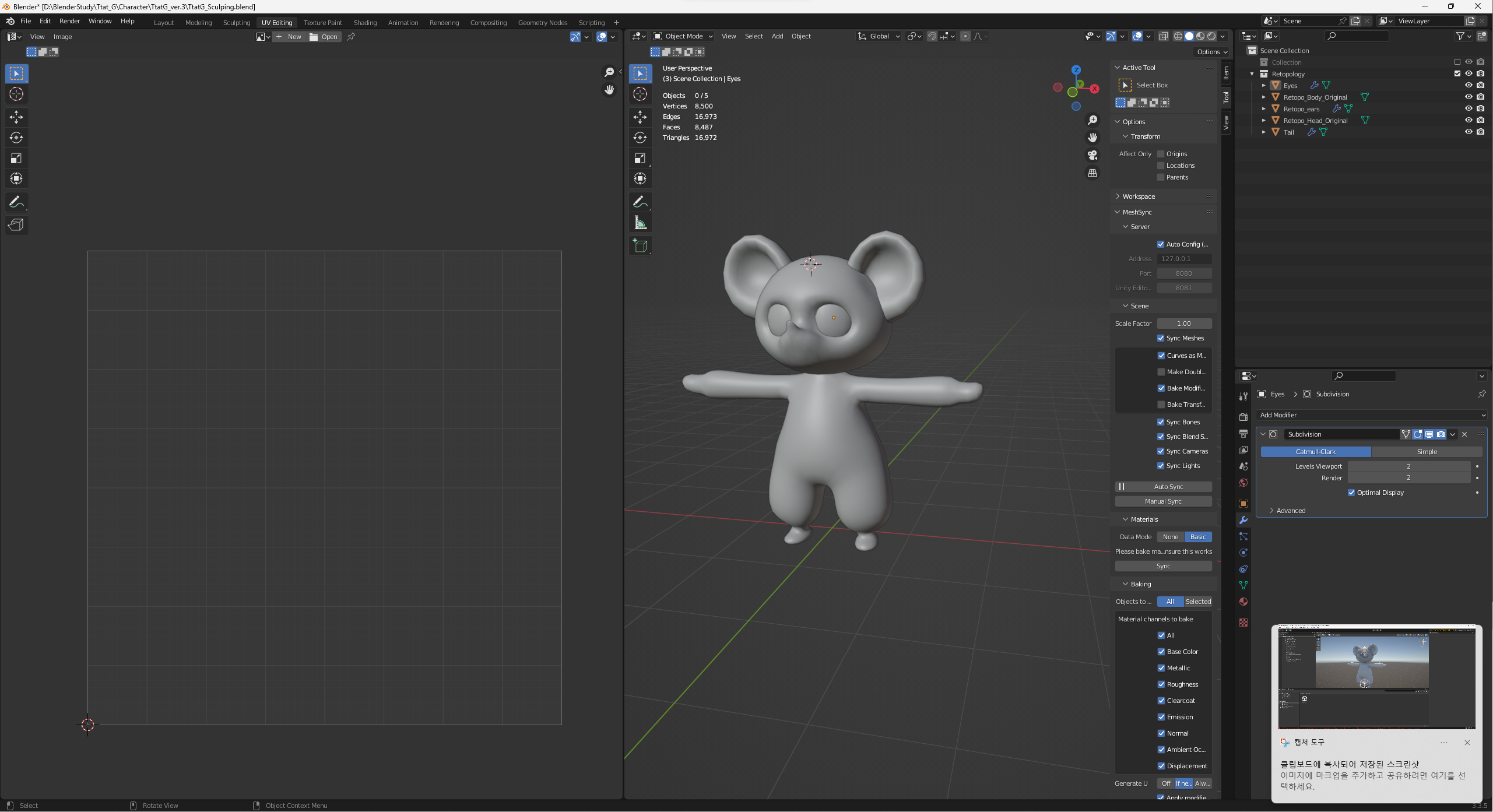Switch to the Texture Paint workspace tab

tap(322, 23)
